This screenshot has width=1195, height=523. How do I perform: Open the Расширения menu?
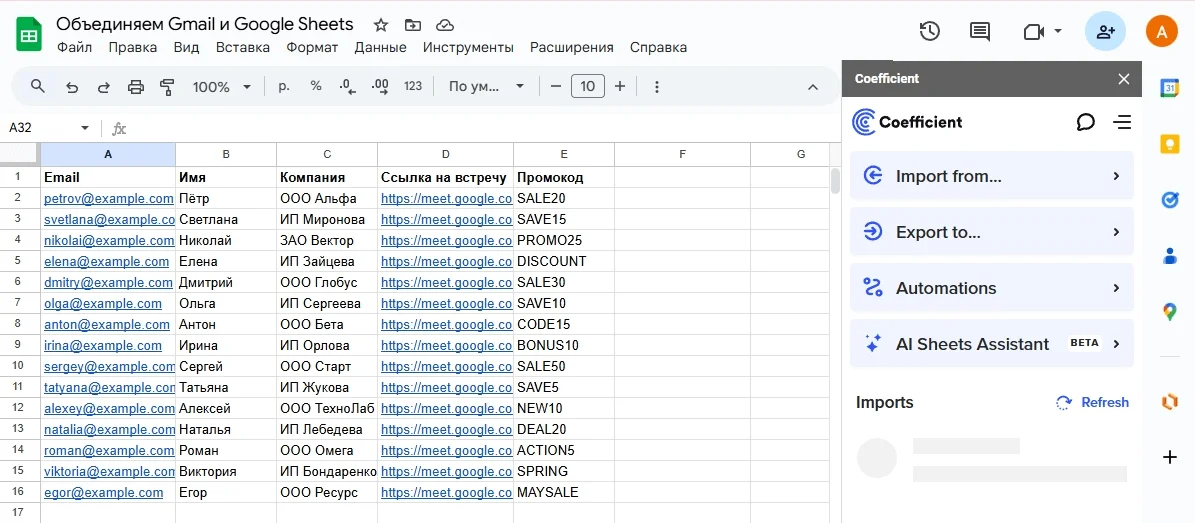pyautogui.click(x=571, y=47)
